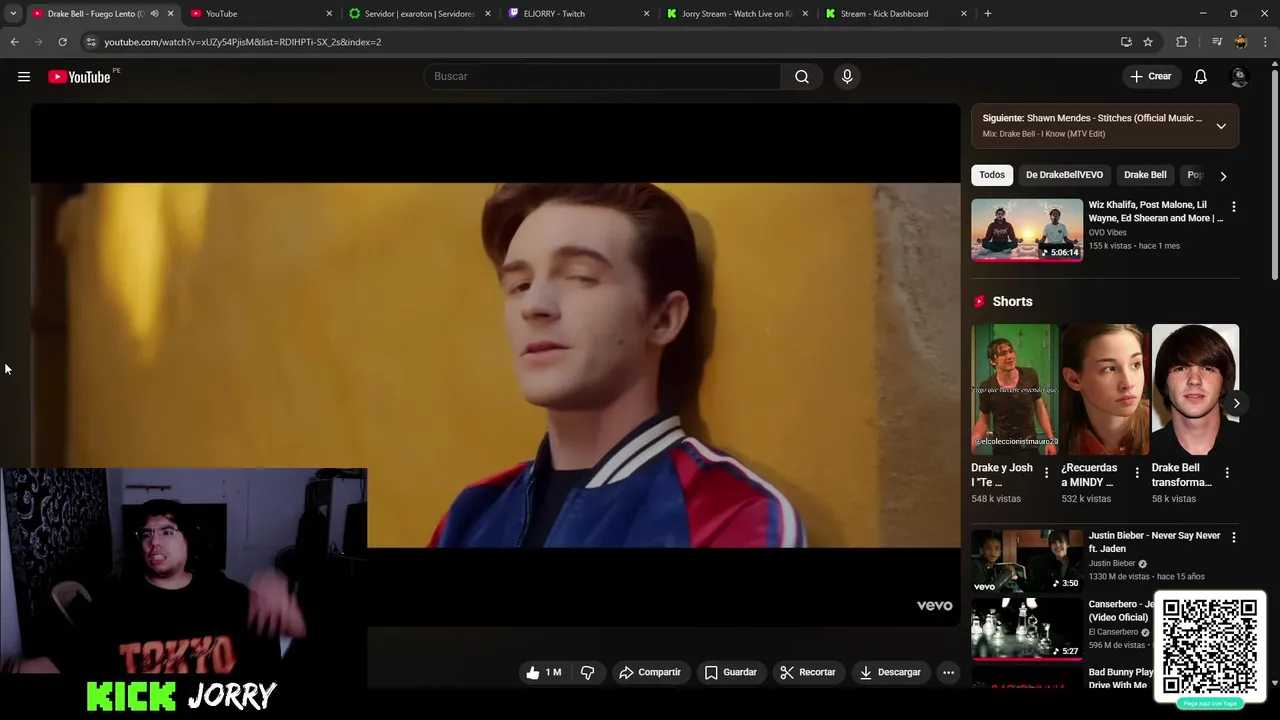The height and width of the screenshot is (720, 1280).
Task: Click the Compartir button
Action: click(650, 672)
